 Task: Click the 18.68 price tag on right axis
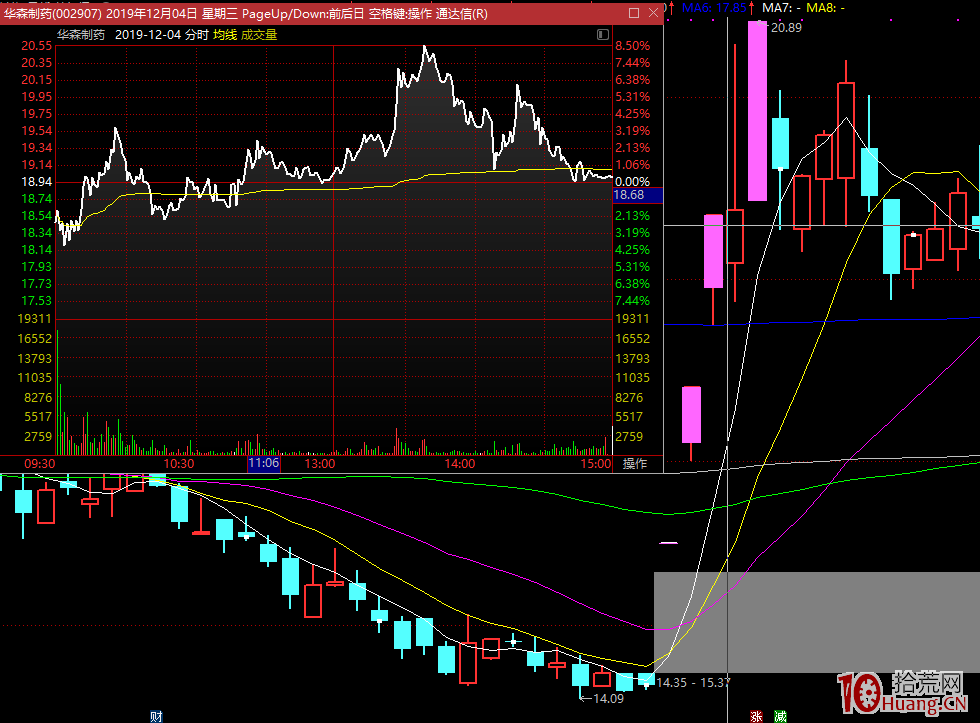tap(628, 198)
